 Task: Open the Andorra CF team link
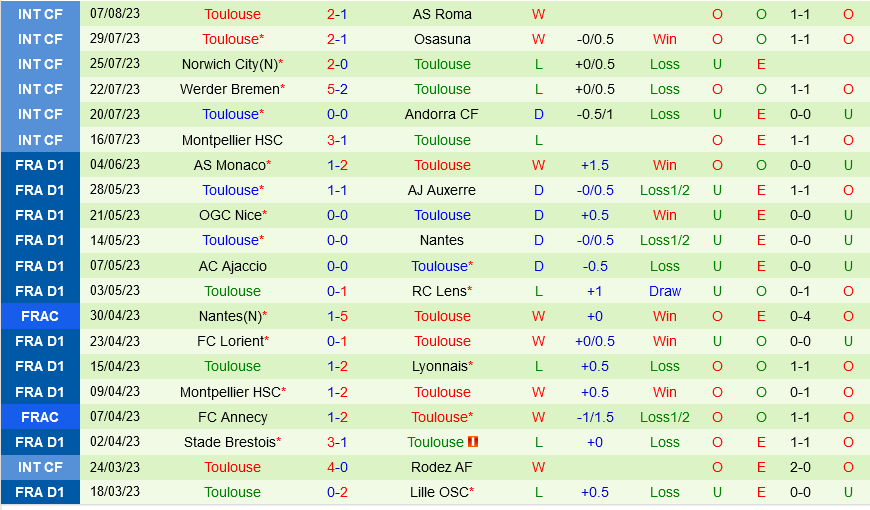(442, 114)
